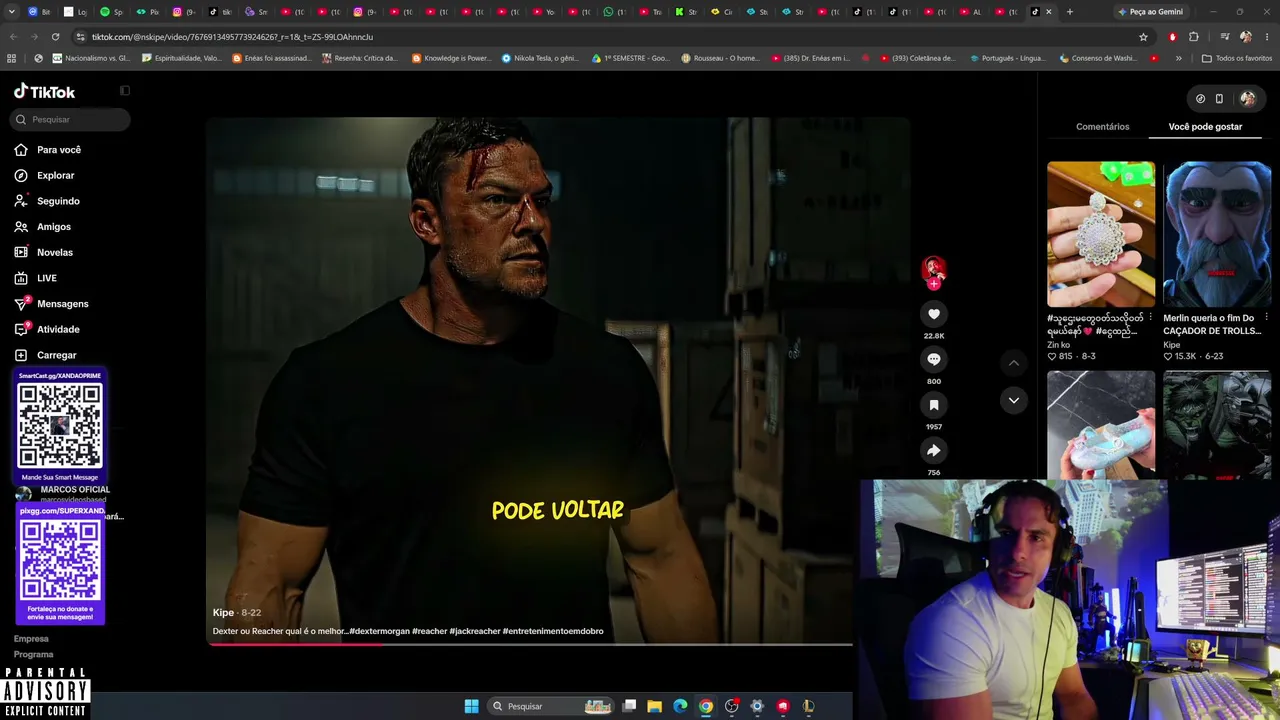
Task: Collapse the TikTok sidebar panel
Action: (x=125, y=91)
